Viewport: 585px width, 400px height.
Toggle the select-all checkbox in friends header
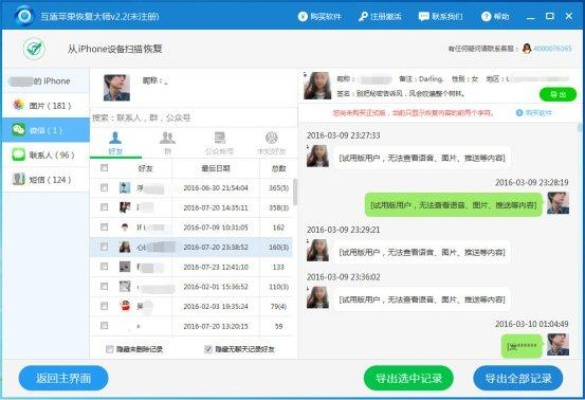(104, 168)
